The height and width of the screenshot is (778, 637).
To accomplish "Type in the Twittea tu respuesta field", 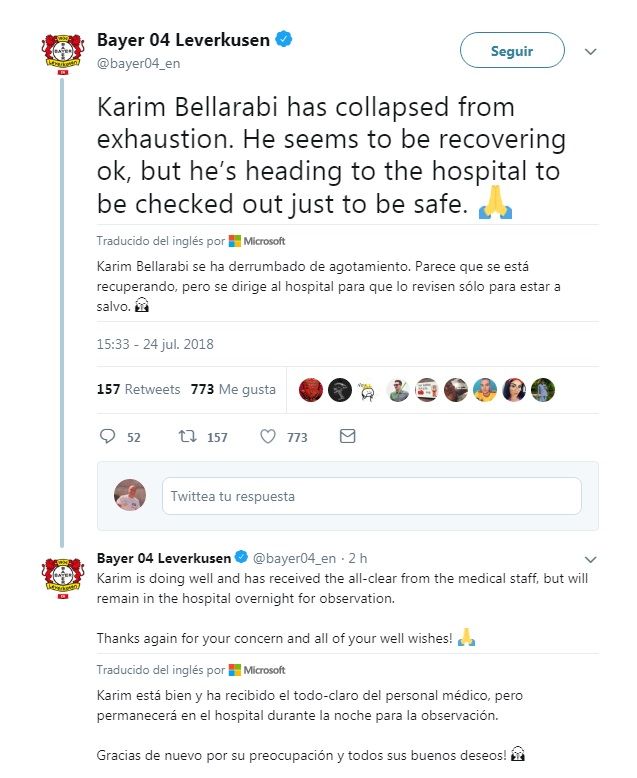I will click(371, 496).
